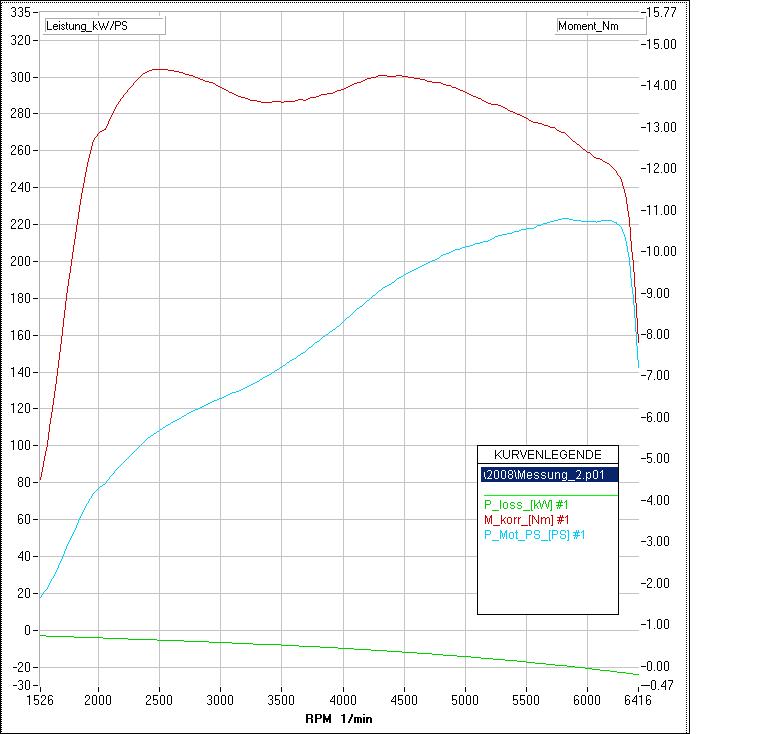
Task: Select the M_korr_[Nm] #1 legend entry
Action: click(527, 520)
